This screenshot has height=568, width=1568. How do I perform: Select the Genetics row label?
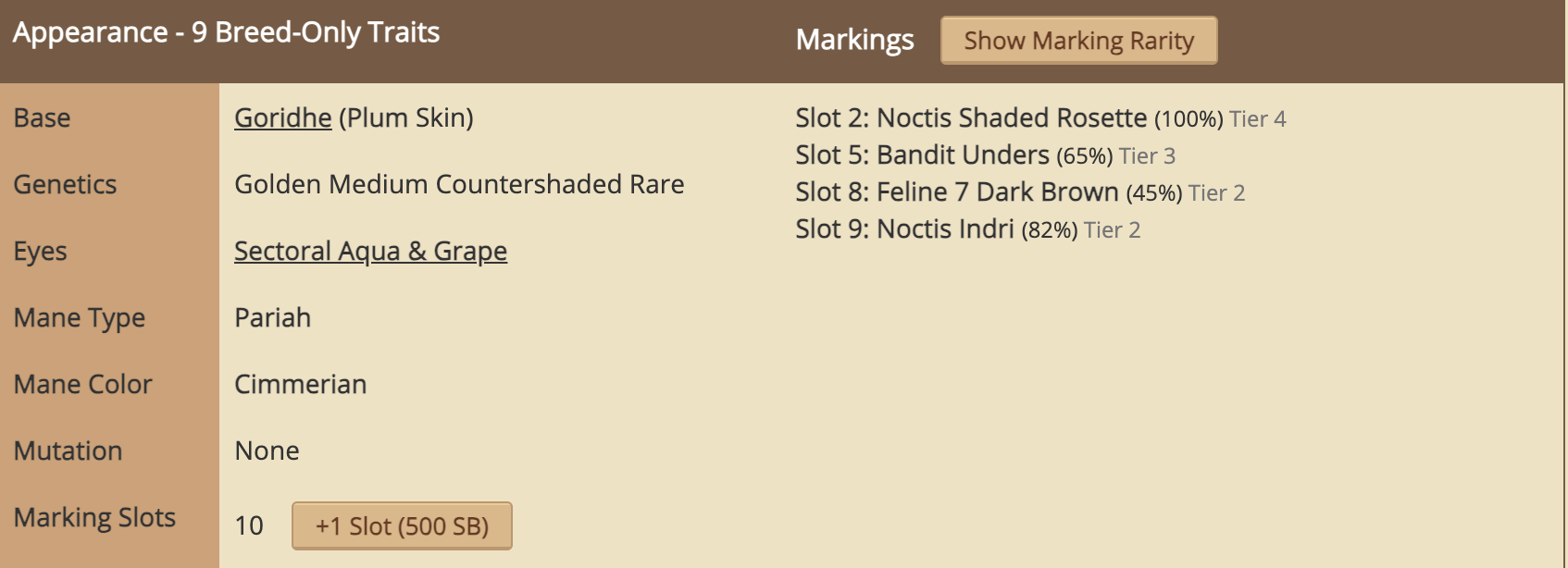[65, 185]
